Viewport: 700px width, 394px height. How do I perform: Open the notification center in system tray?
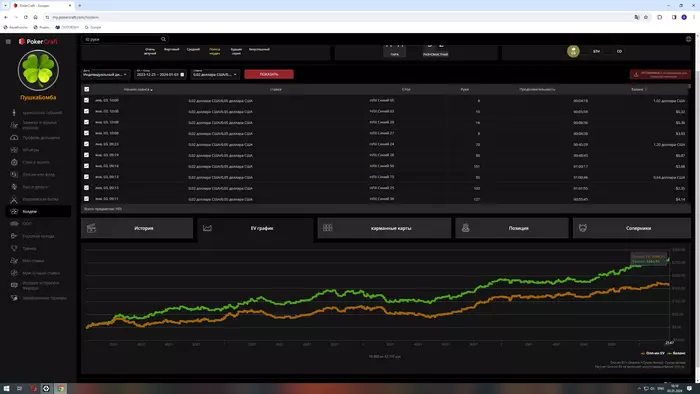[689, 389]
